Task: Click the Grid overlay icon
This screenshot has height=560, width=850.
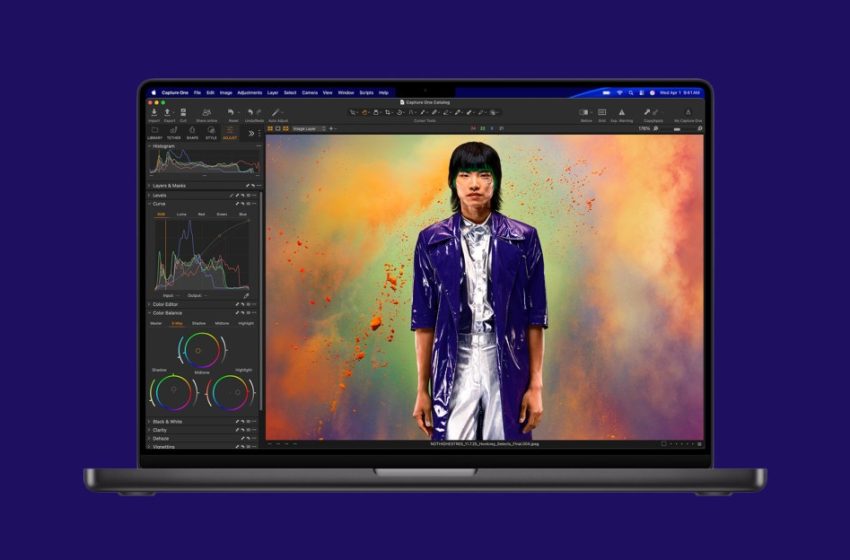Action: (x=602, y=112)
